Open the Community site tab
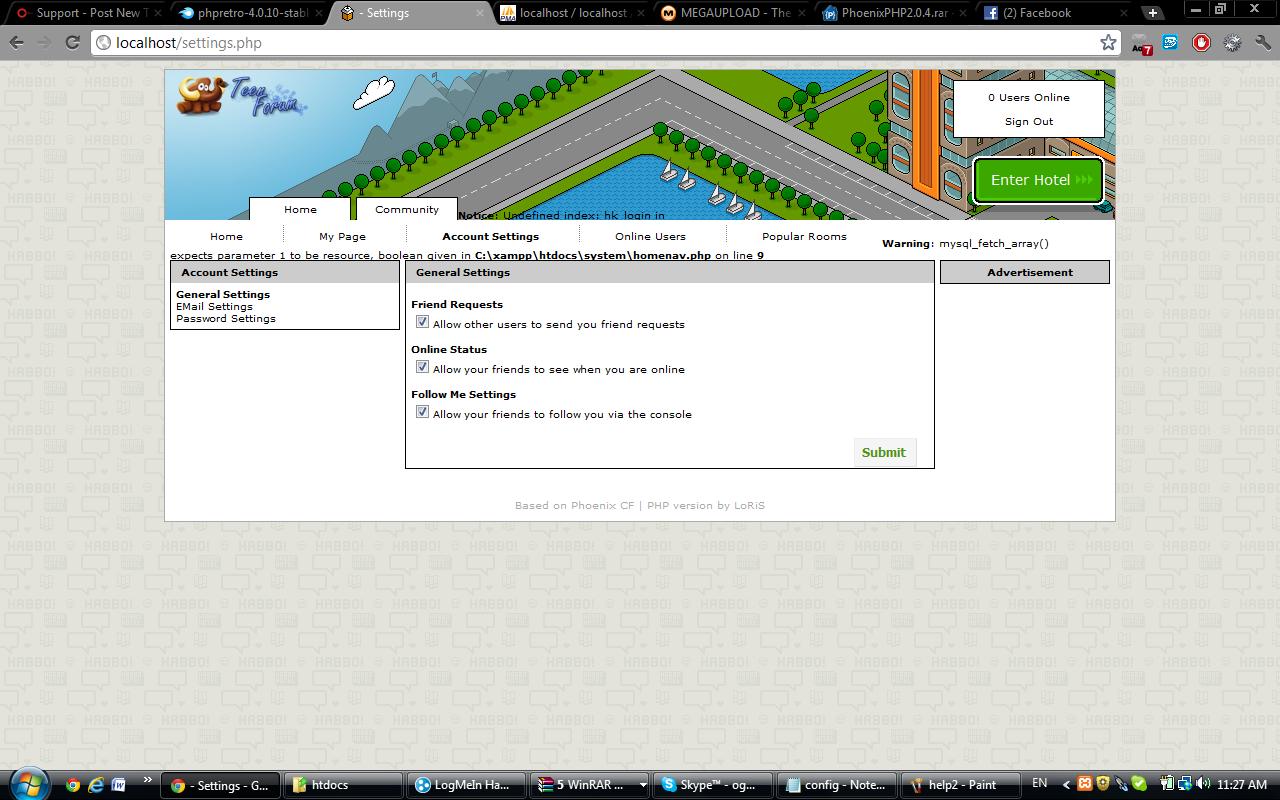The image size is (1280, 800). tap(407, 209)
